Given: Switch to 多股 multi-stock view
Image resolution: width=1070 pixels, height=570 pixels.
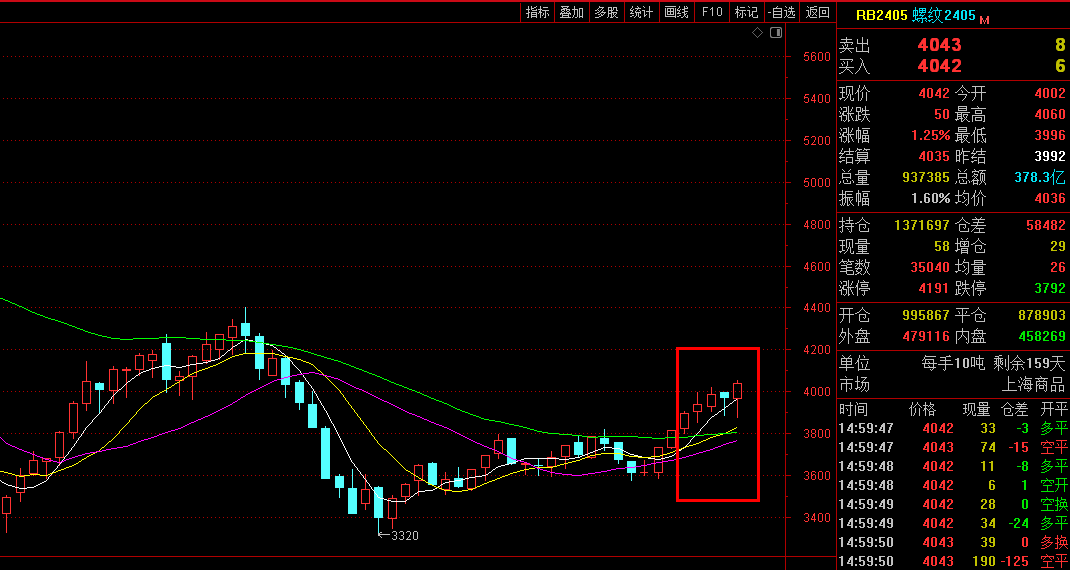Looking at the screenshot, I should click(x=606, y=12).
